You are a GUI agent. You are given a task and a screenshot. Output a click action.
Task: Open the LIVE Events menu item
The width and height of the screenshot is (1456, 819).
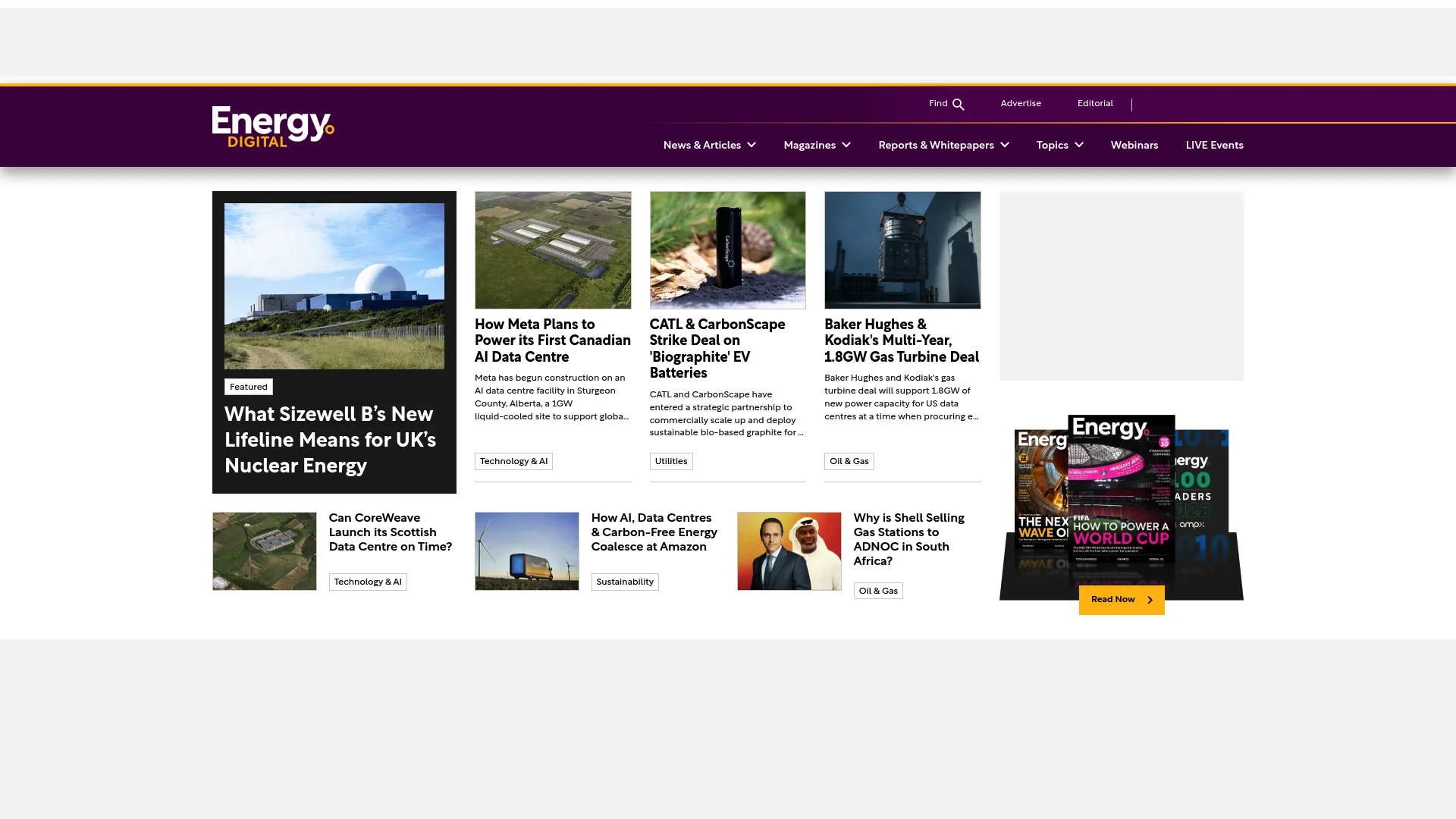(x=1215, y=145)
